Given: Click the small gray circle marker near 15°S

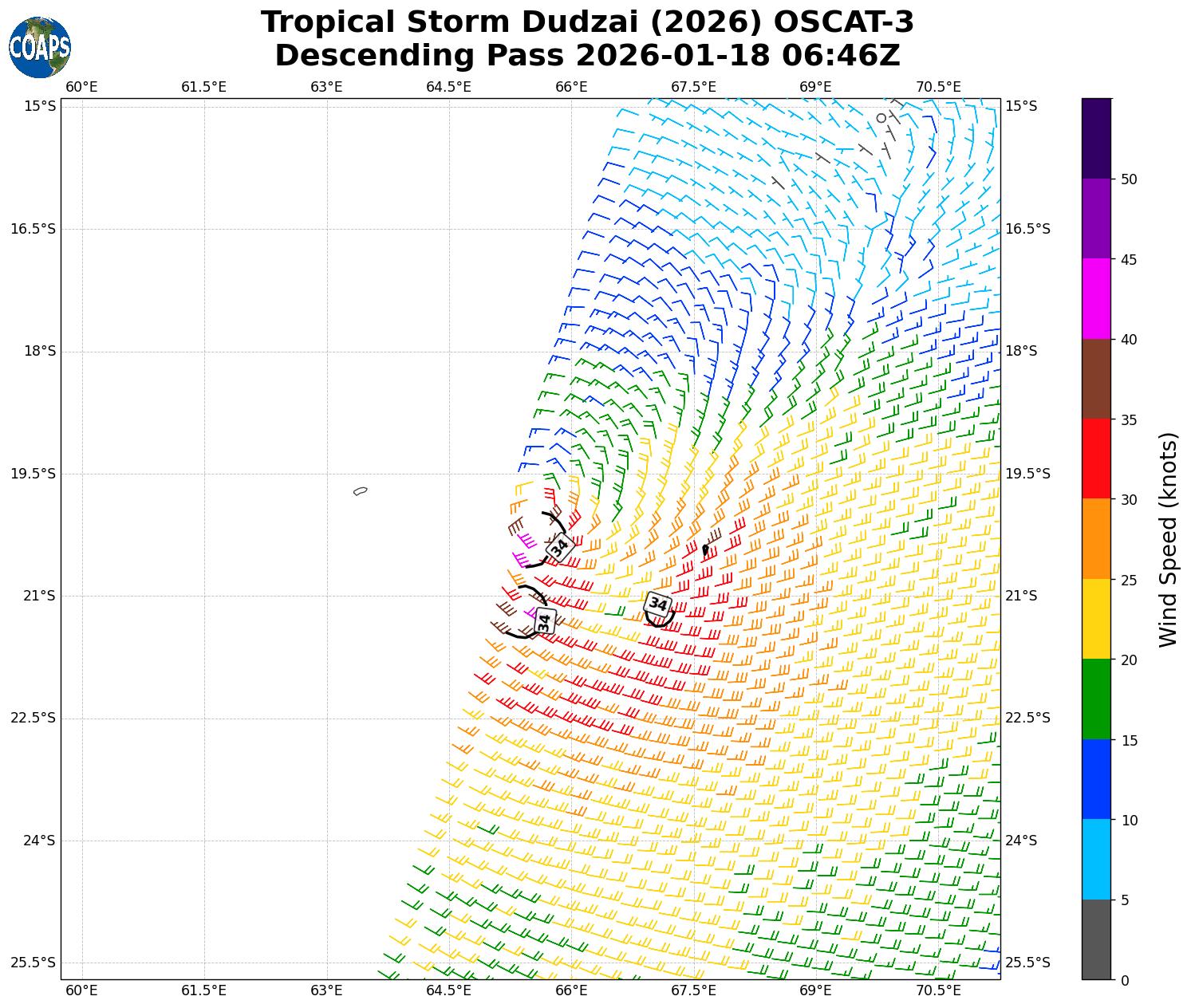Looking at the screenshot, I should click(x=881, y=118).
